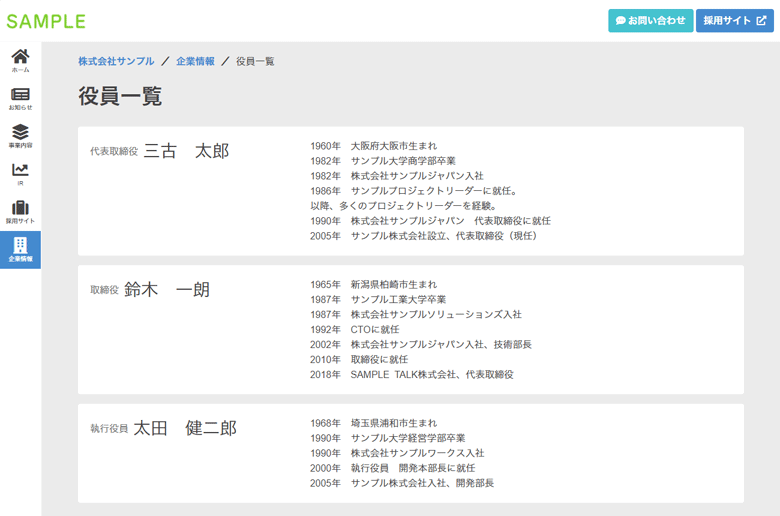The image size is (780, 516).
Task: Go to Home via the sidebar house icon
Action: [x=20, y=58]
